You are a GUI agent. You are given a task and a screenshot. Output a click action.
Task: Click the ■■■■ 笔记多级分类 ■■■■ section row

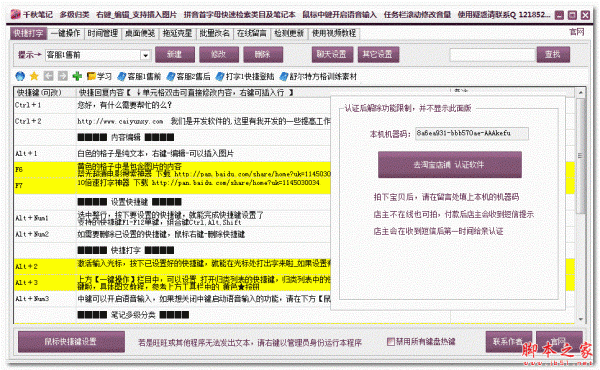point(204,315)
